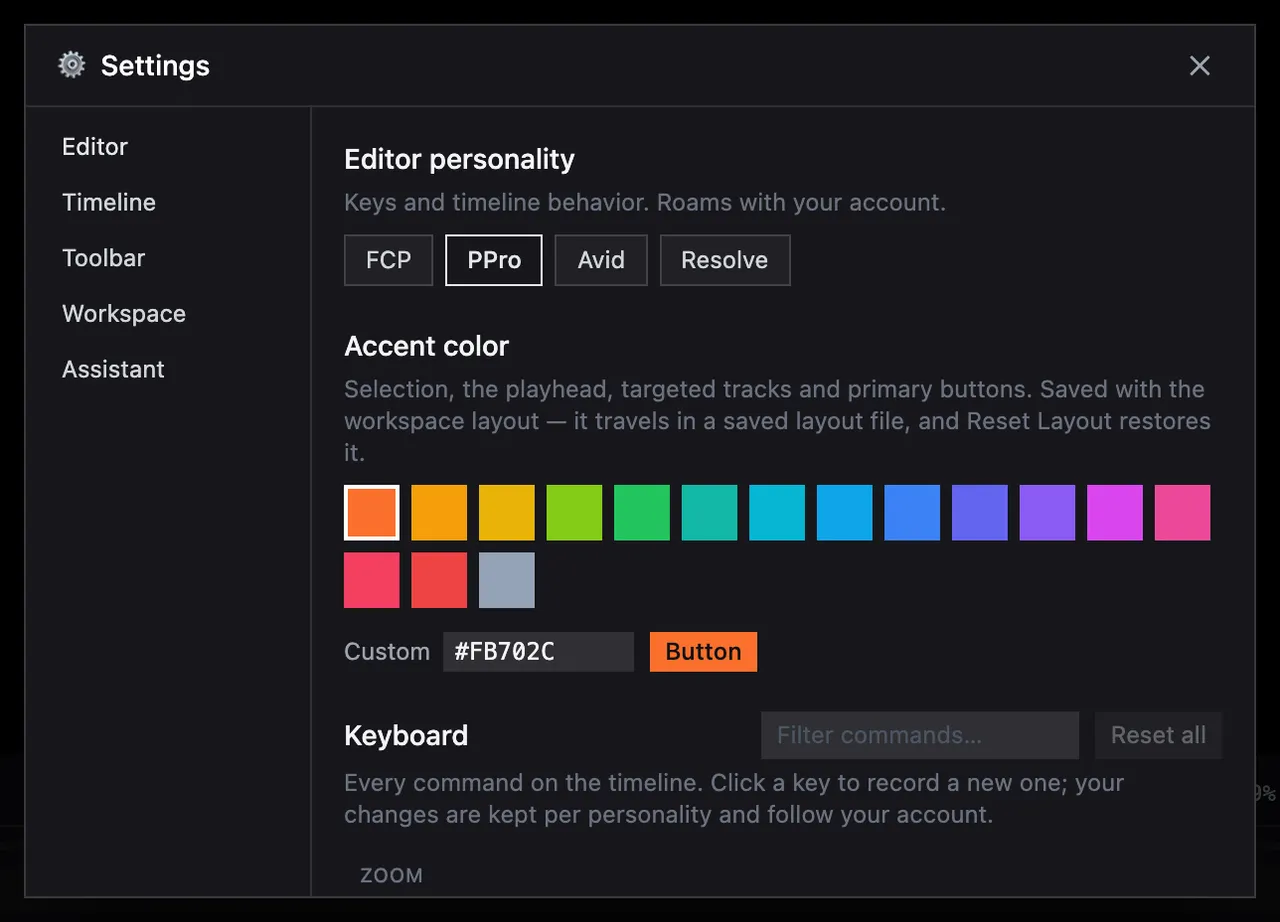Screen dimensions: 1280x922
Task: Pick the rose accent color swatch
Action: click(x=372, y=580)
